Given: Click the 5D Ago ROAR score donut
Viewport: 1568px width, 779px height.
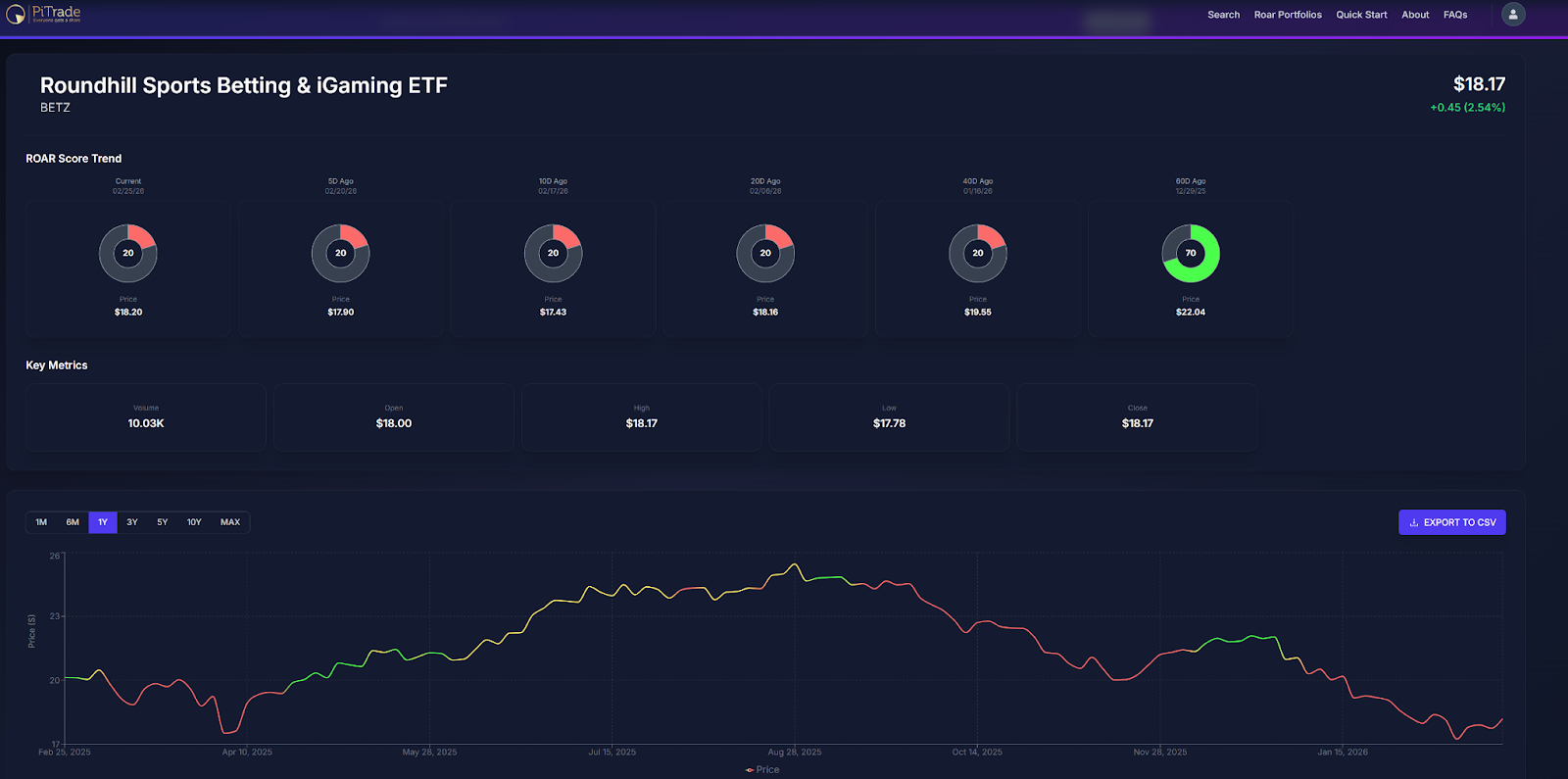Looking at the screenshot, I should (341, 253).
